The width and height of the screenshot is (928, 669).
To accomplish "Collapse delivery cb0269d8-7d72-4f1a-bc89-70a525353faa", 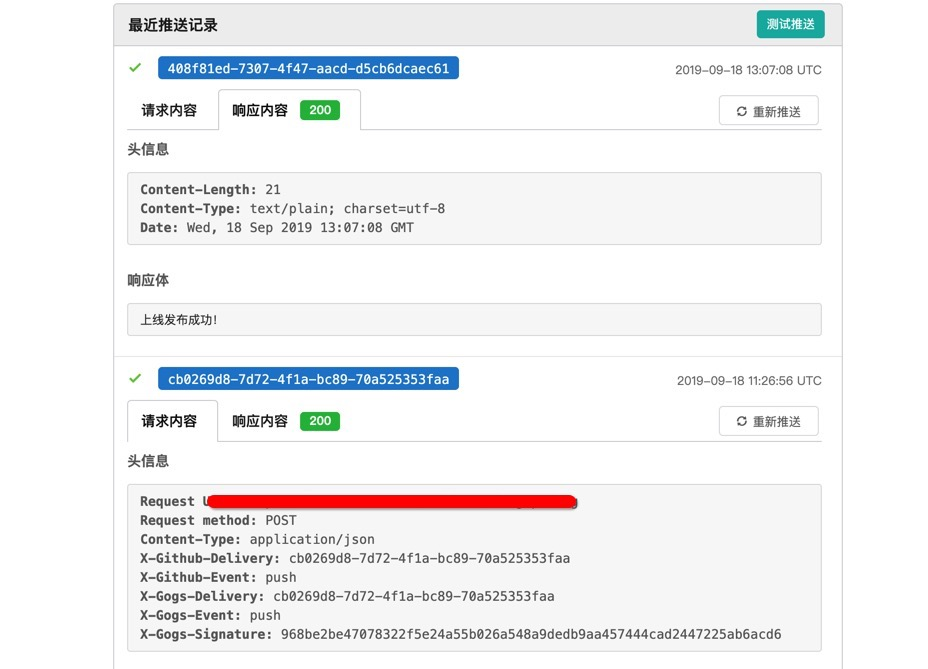I will point(308,379).
